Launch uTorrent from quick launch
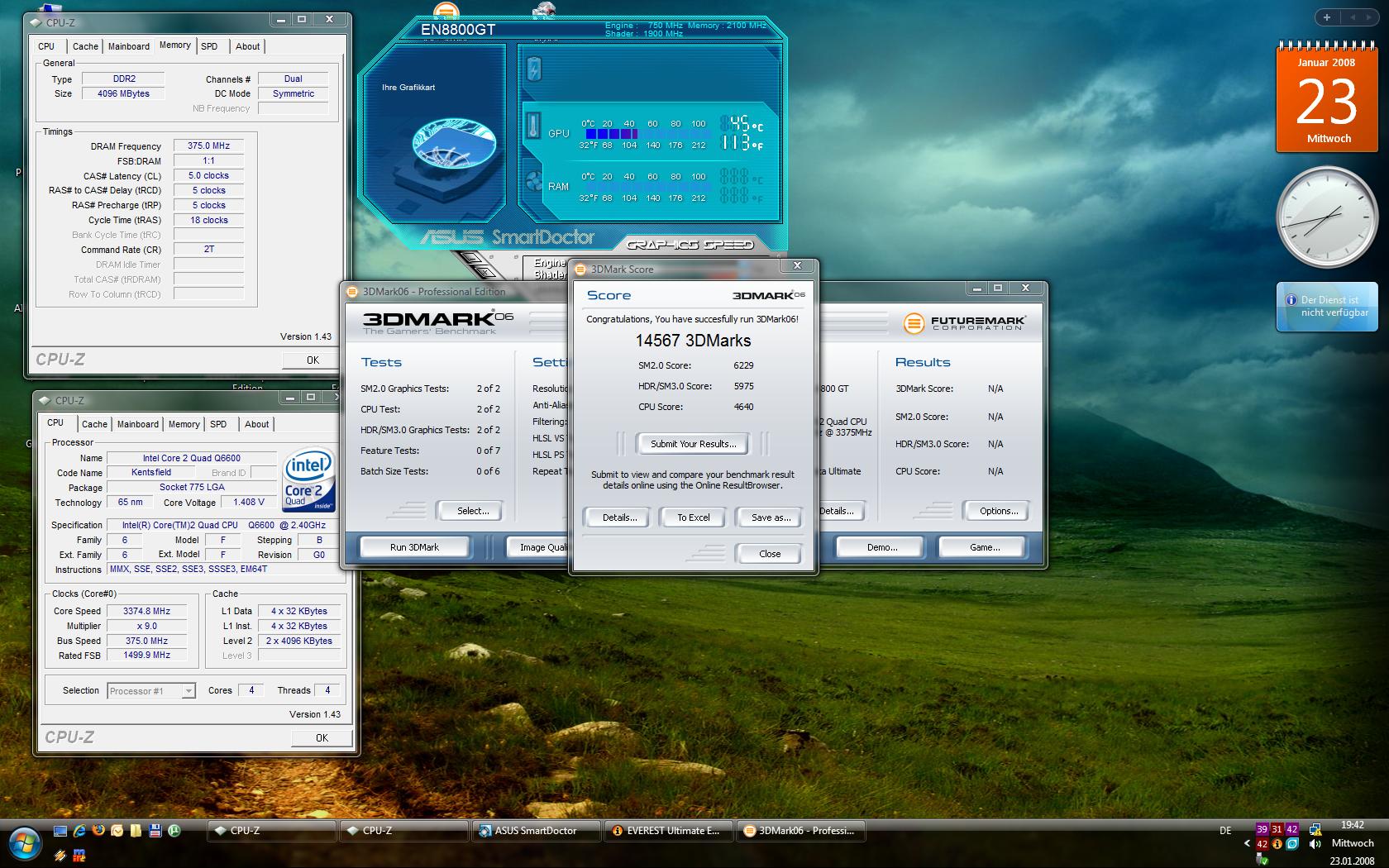 pyautogui.click(x=174, y=831)
